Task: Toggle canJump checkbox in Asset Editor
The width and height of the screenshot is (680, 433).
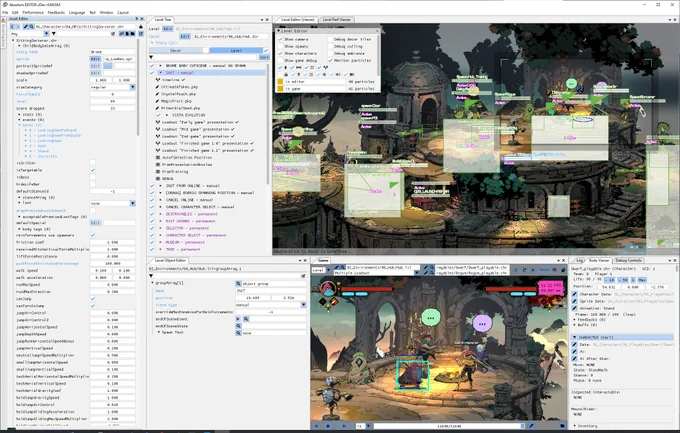Action: [x=92, y=299]
